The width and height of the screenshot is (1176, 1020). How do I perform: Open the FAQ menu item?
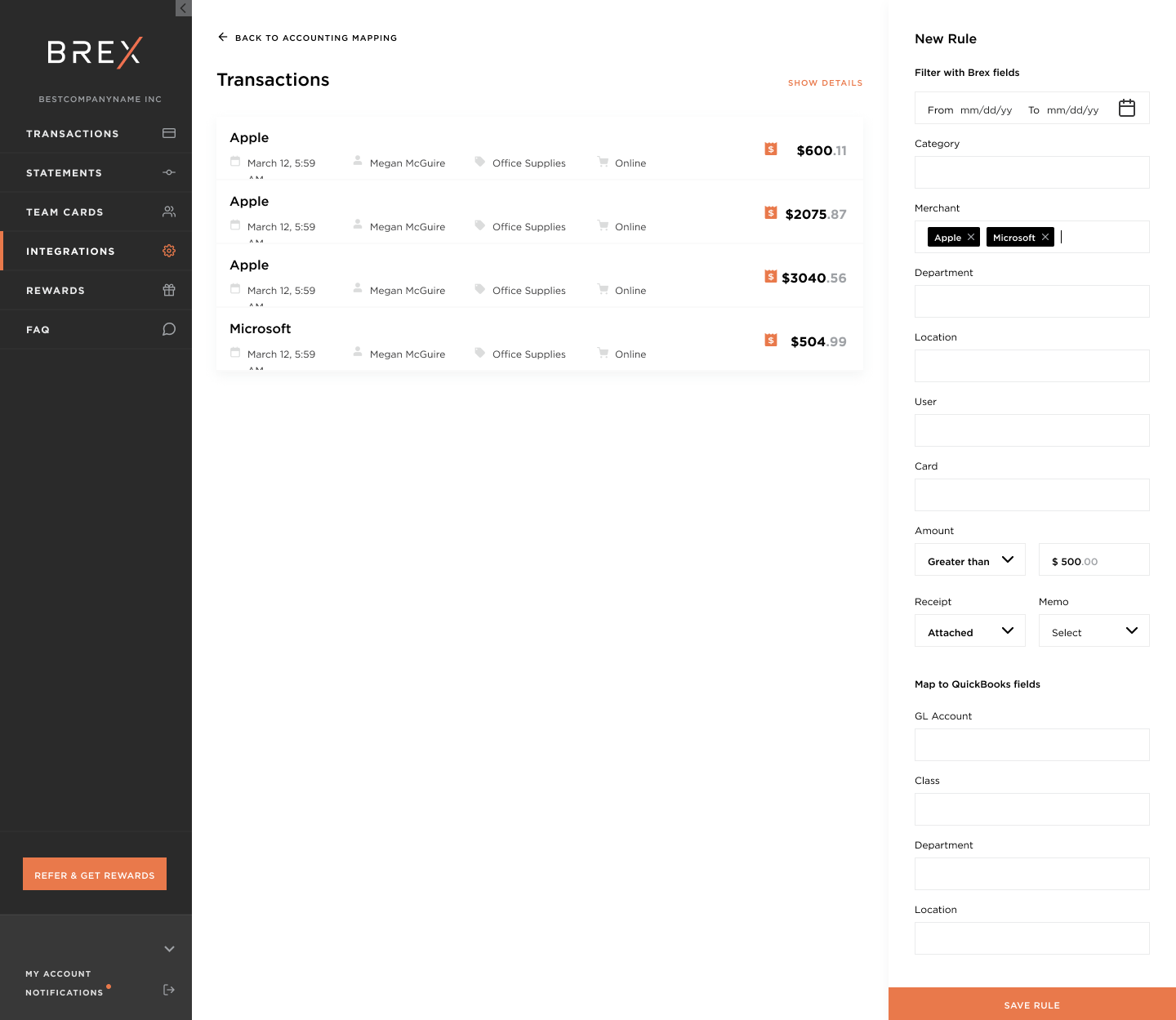96,329
